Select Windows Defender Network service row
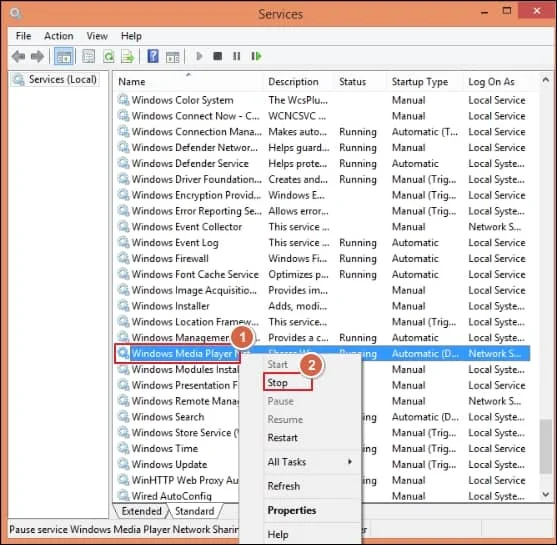Image resolution: width=557 pixels, height=545 pixels. (x=323, y=147)
